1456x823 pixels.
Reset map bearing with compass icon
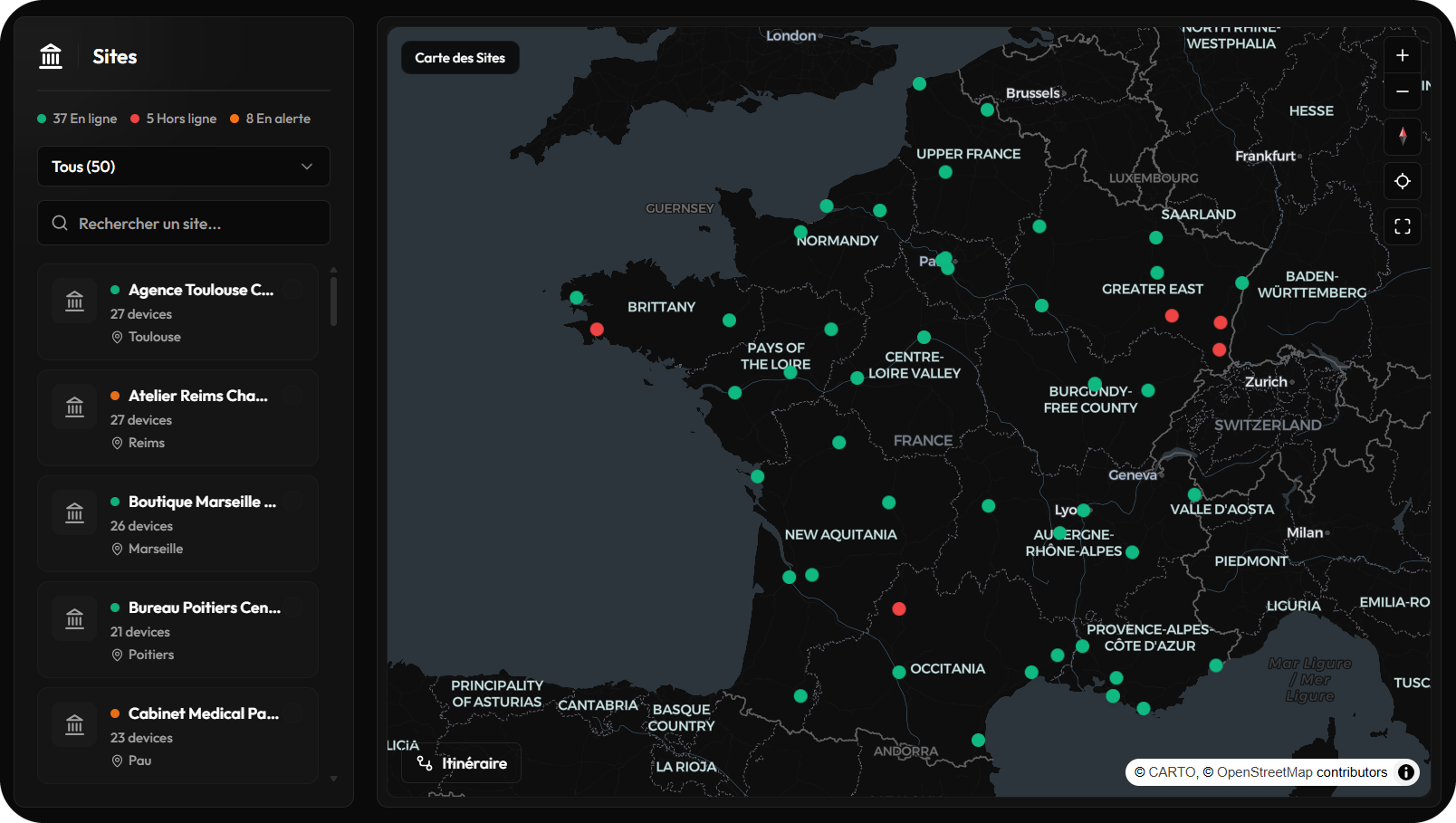[x=1403, y=136]
